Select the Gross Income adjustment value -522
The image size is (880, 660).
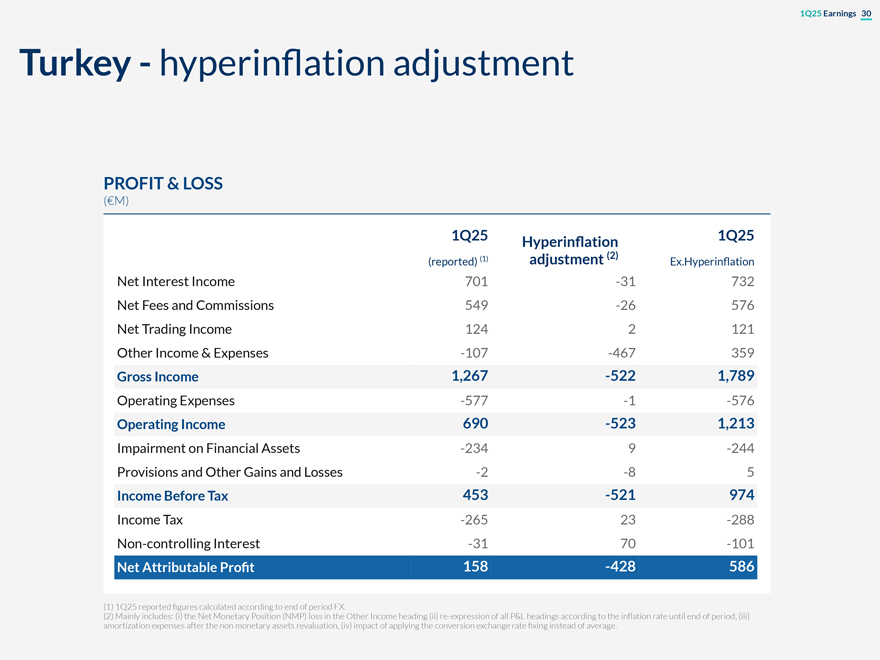620,375
